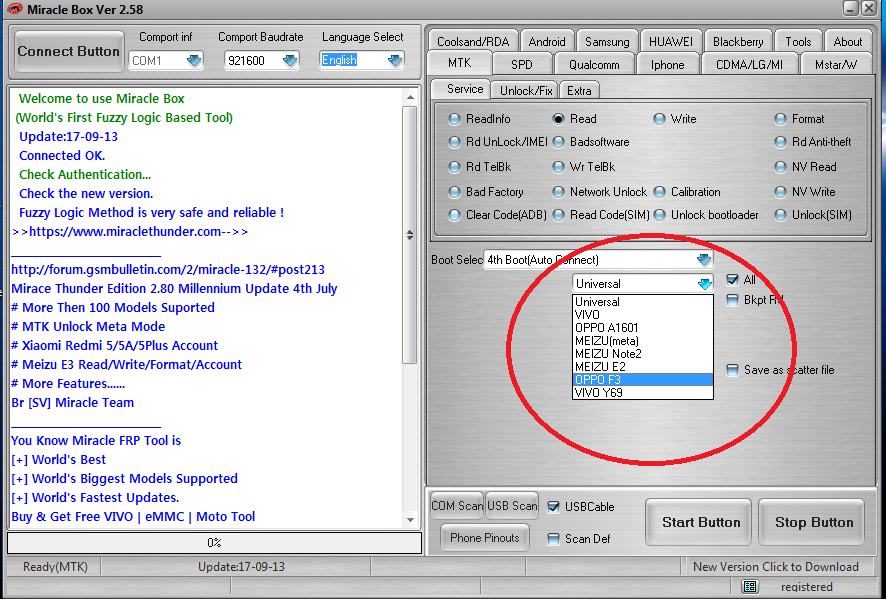The width and height of the screenshot is (886, 599).
Task: Choose OPPO A1601 in the model list
Action: click(642, 328)
